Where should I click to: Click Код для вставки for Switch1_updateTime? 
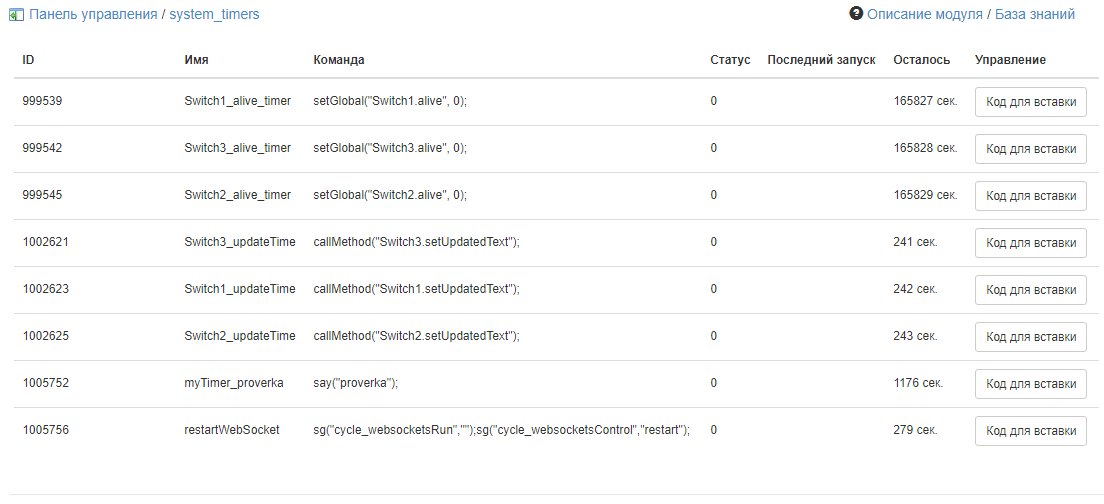pyautogui.click(x=1030, y=289)
